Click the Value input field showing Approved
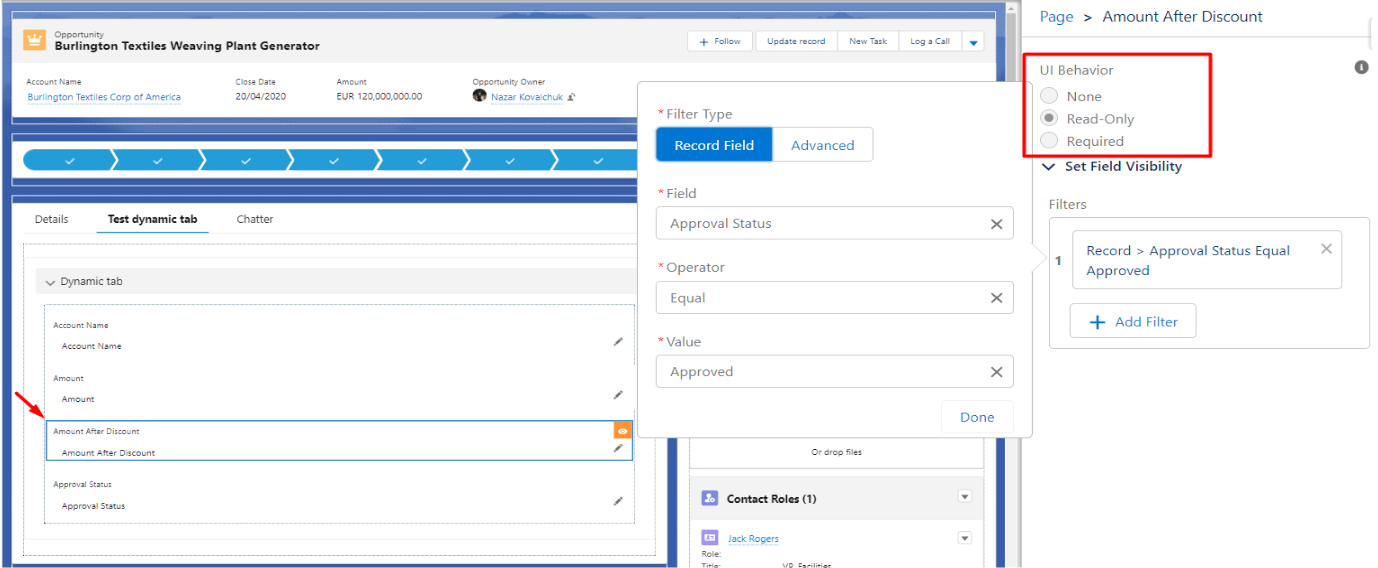The height and width of the screenshot is (568, 1378). [x=820, y=372]
